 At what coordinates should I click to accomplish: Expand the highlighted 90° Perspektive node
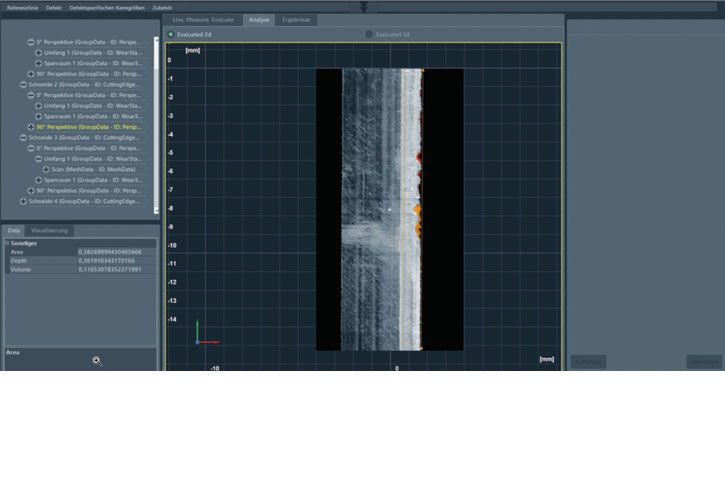(x=31, y=127)
